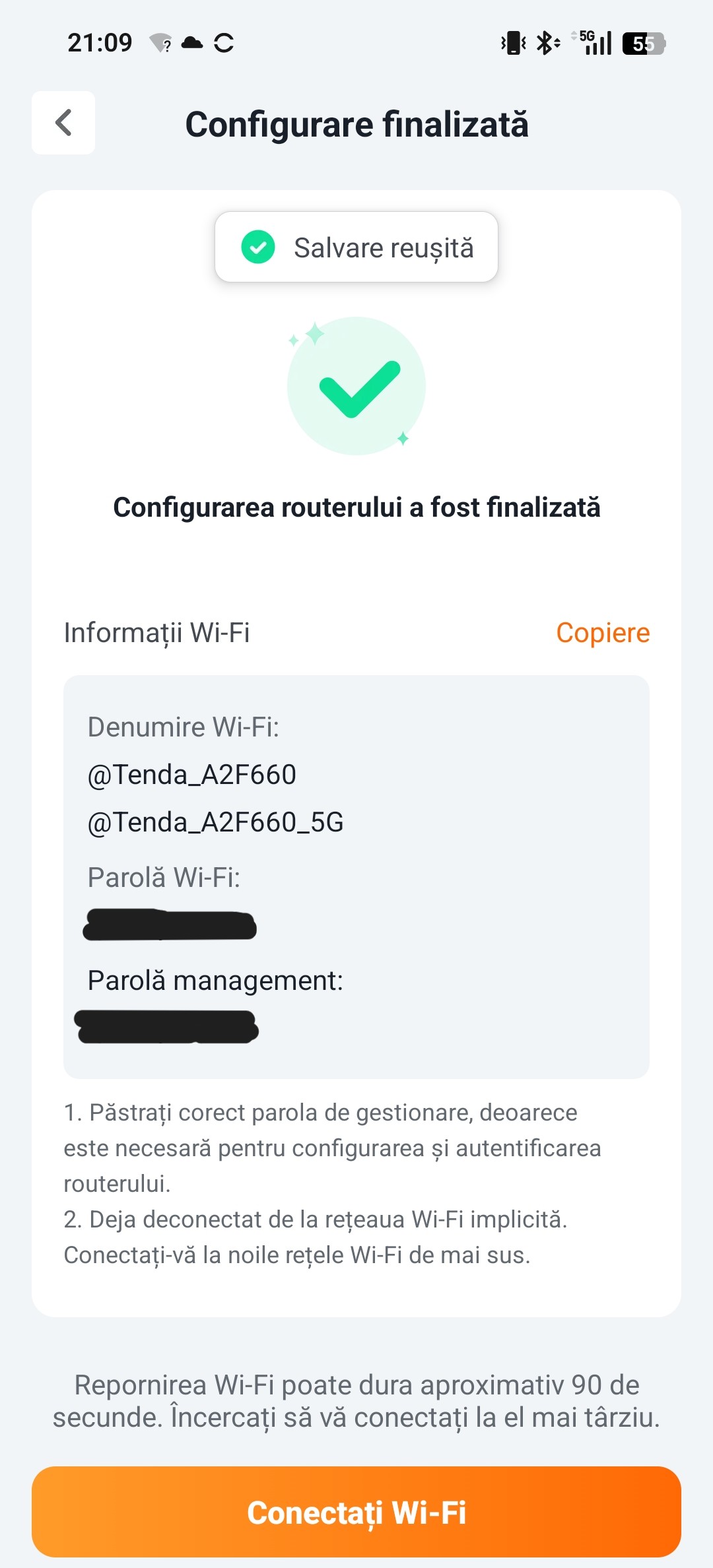Image resolution: width=713 pixels, height=1568 pixels.
Task: Tap the clock in the status bar
Action: pyautogui.click(x=100, y=44)
